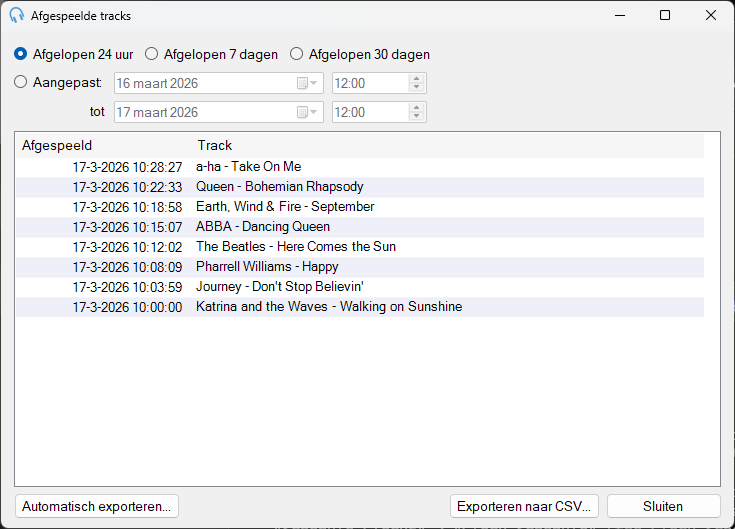Image resolution: width=735 pixels, height=529 pixels.
Task: Select Queen - Bohemian Rhapsody track
Action: click(x=360, y=187)
